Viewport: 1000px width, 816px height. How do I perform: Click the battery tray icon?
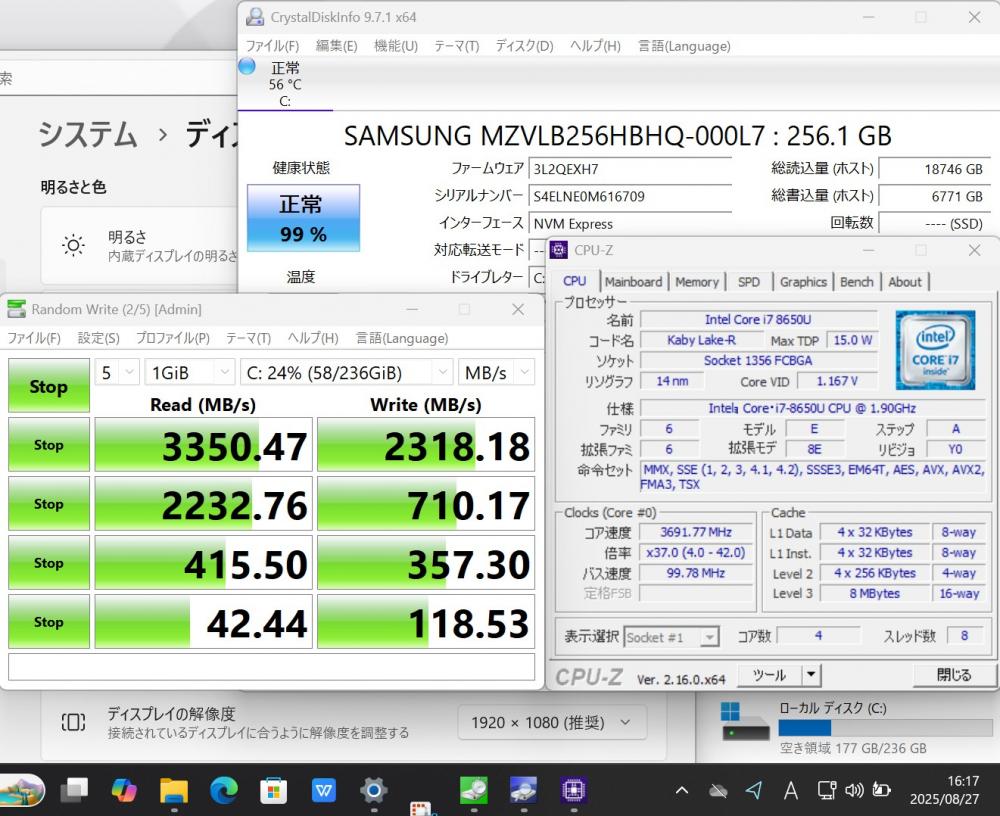click(x=881, y=791)
